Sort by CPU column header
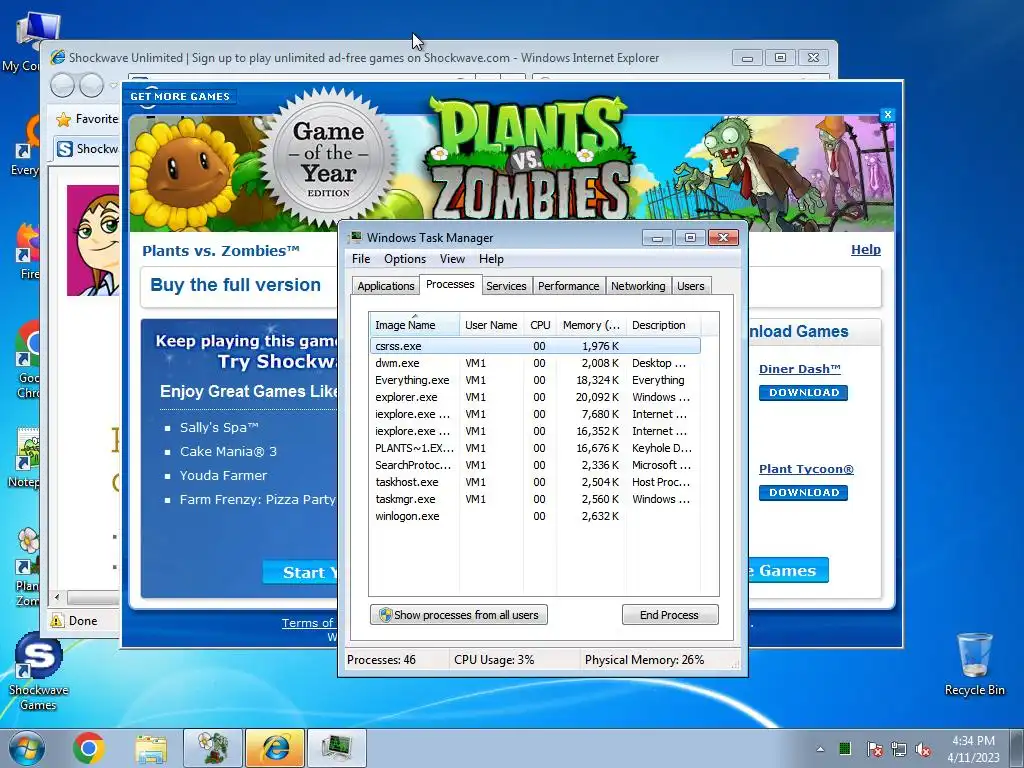 point(540,325)
